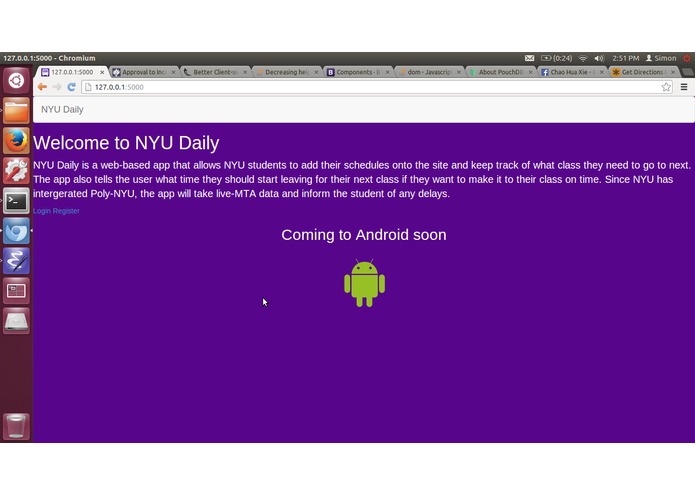Open the Files manager from launcher
The width and height of the screenshot is (695, 494).
coord(16,111)
